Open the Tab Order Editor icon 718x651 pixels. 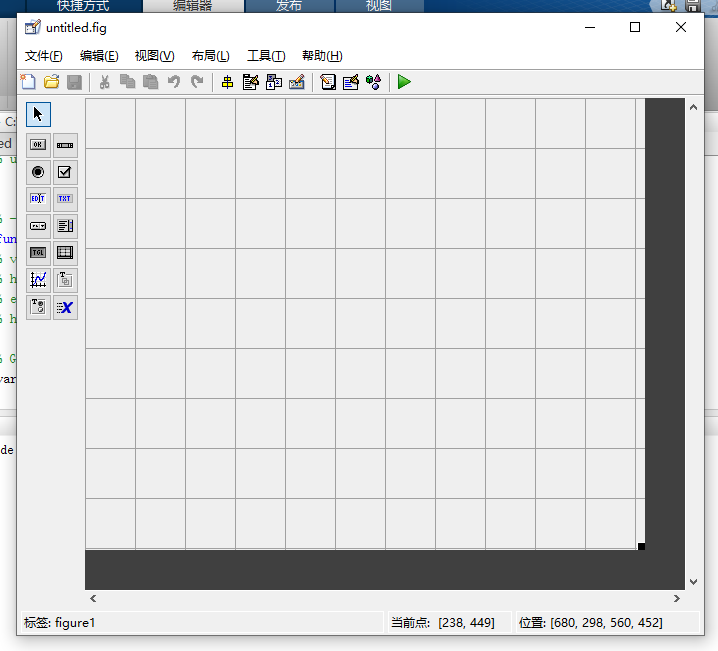274,82
